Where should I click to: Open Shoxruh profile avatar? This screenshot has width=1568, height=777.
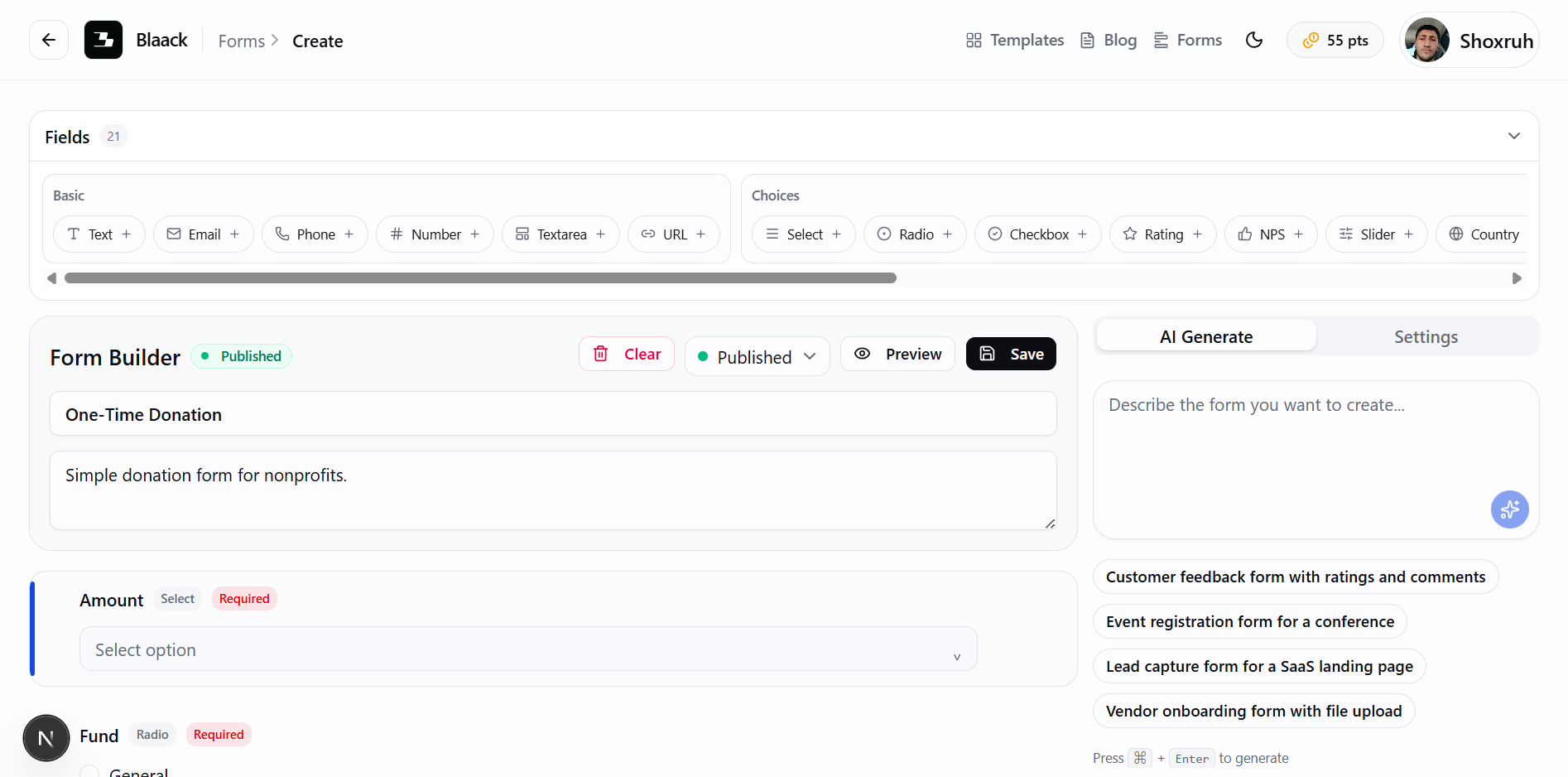1427,40
